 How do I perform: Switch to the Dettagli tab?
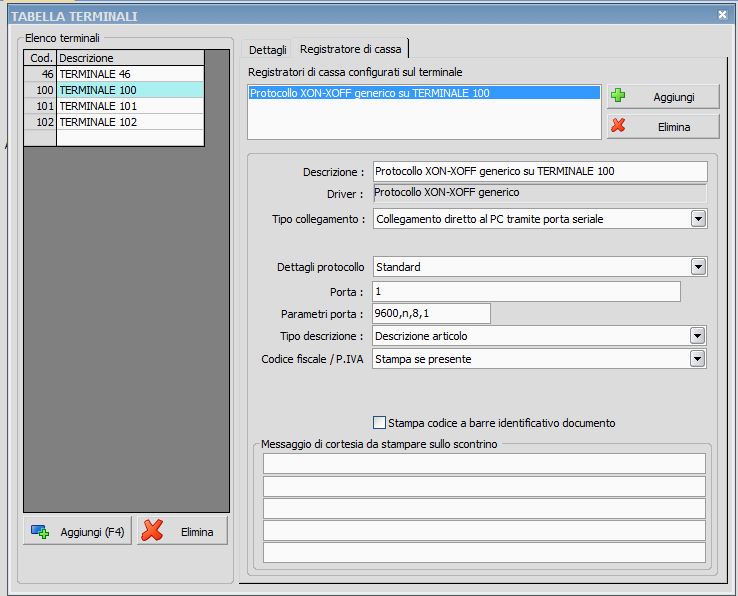coord(267,49)
